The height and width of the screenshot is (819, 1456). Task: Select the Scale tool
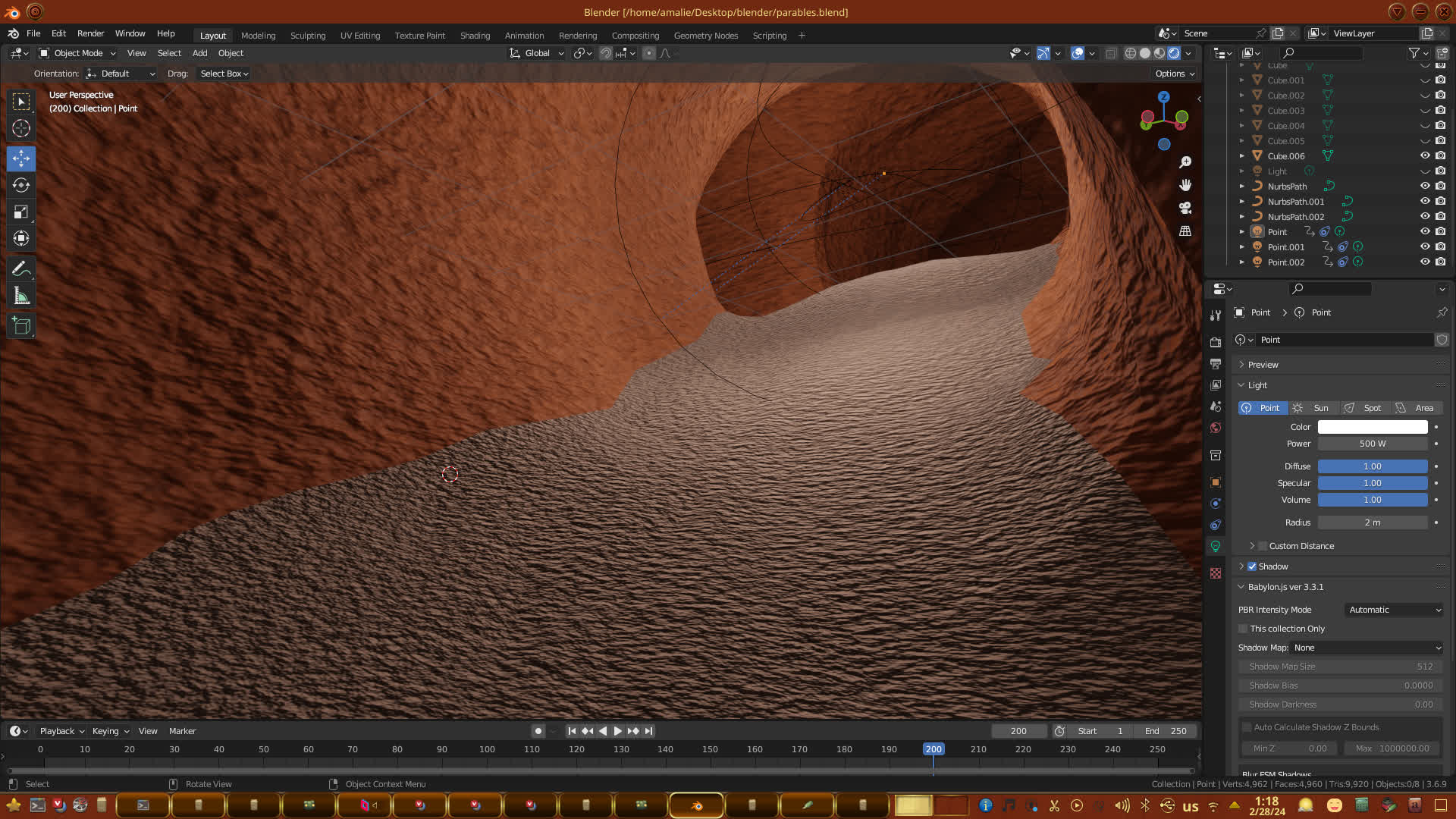pyautogui.click(x=21, y=212)
